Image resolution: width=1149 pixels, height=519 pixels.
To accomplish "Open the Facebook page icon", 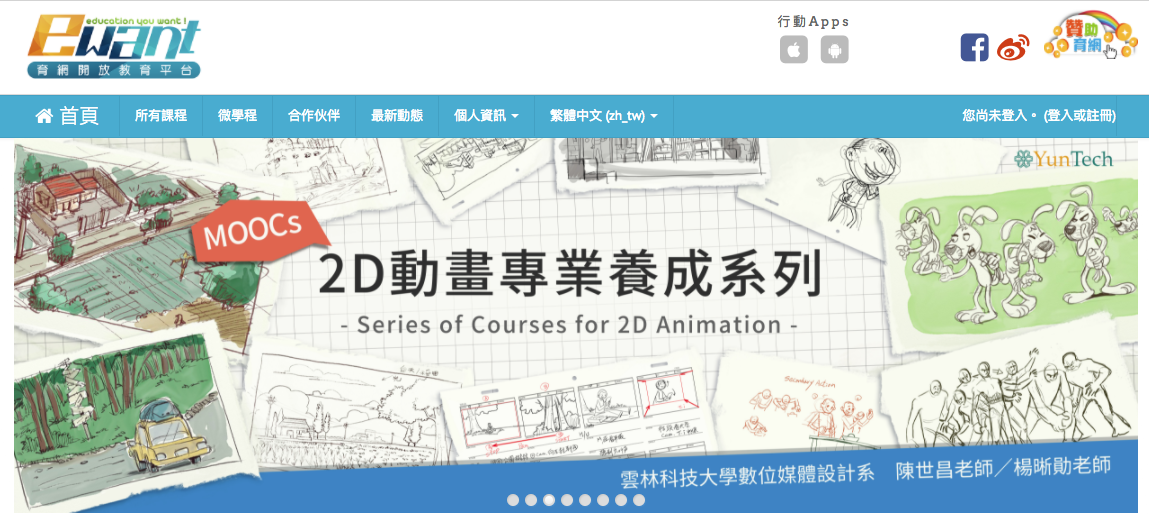I will [x=974, y=47].
